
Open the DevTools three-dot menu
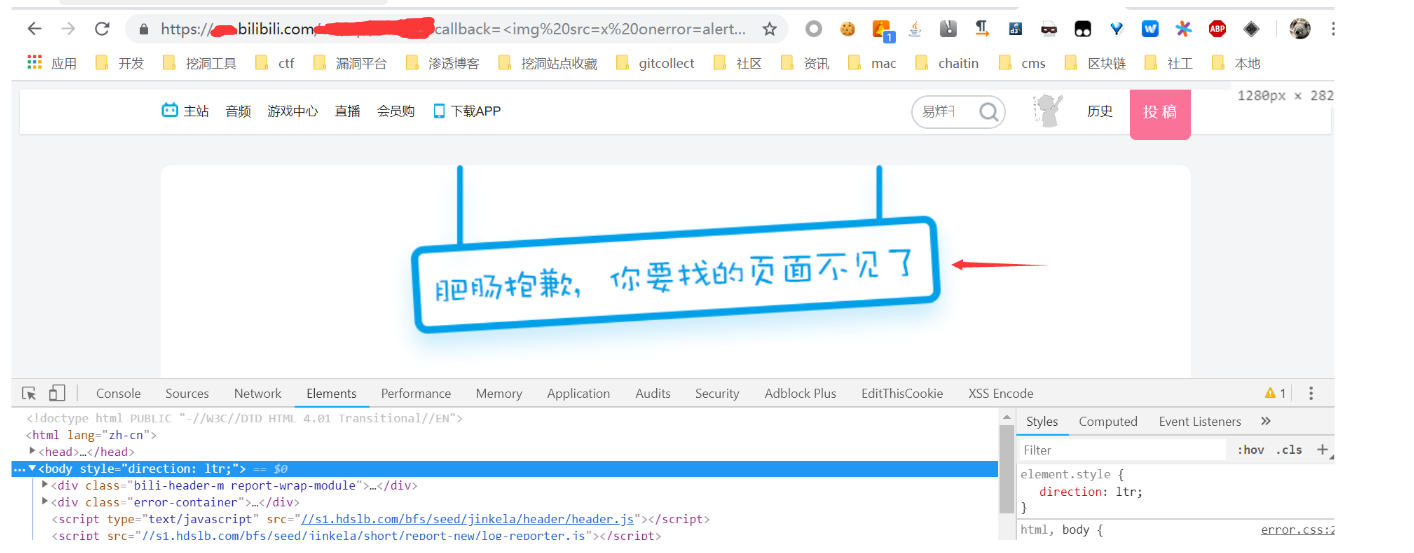click(x=1311, y=393)
